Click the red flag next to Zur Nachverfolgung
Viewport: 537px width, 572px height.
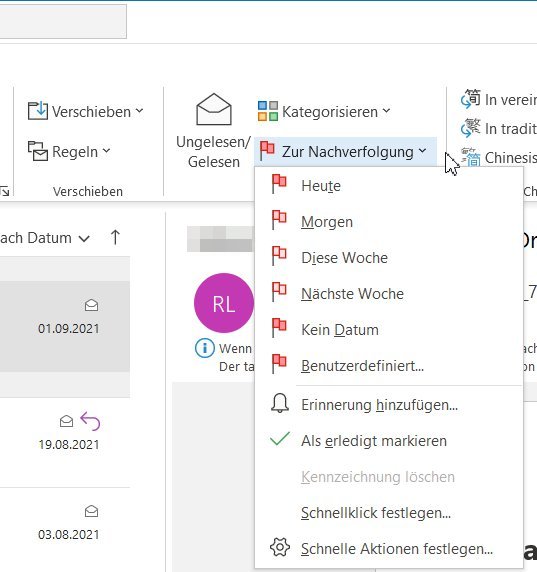point(267,151)
